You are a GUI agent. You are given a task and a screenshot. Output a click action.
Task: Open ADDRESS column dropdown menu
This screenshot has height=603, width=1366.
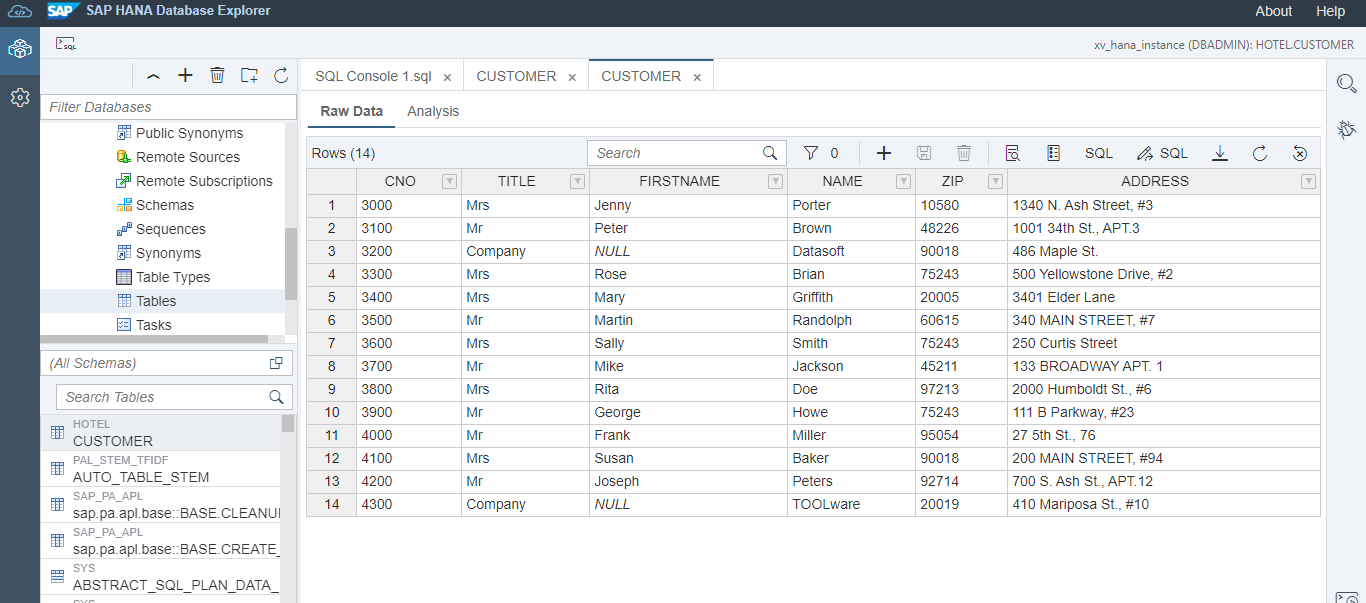point(1308,181)
